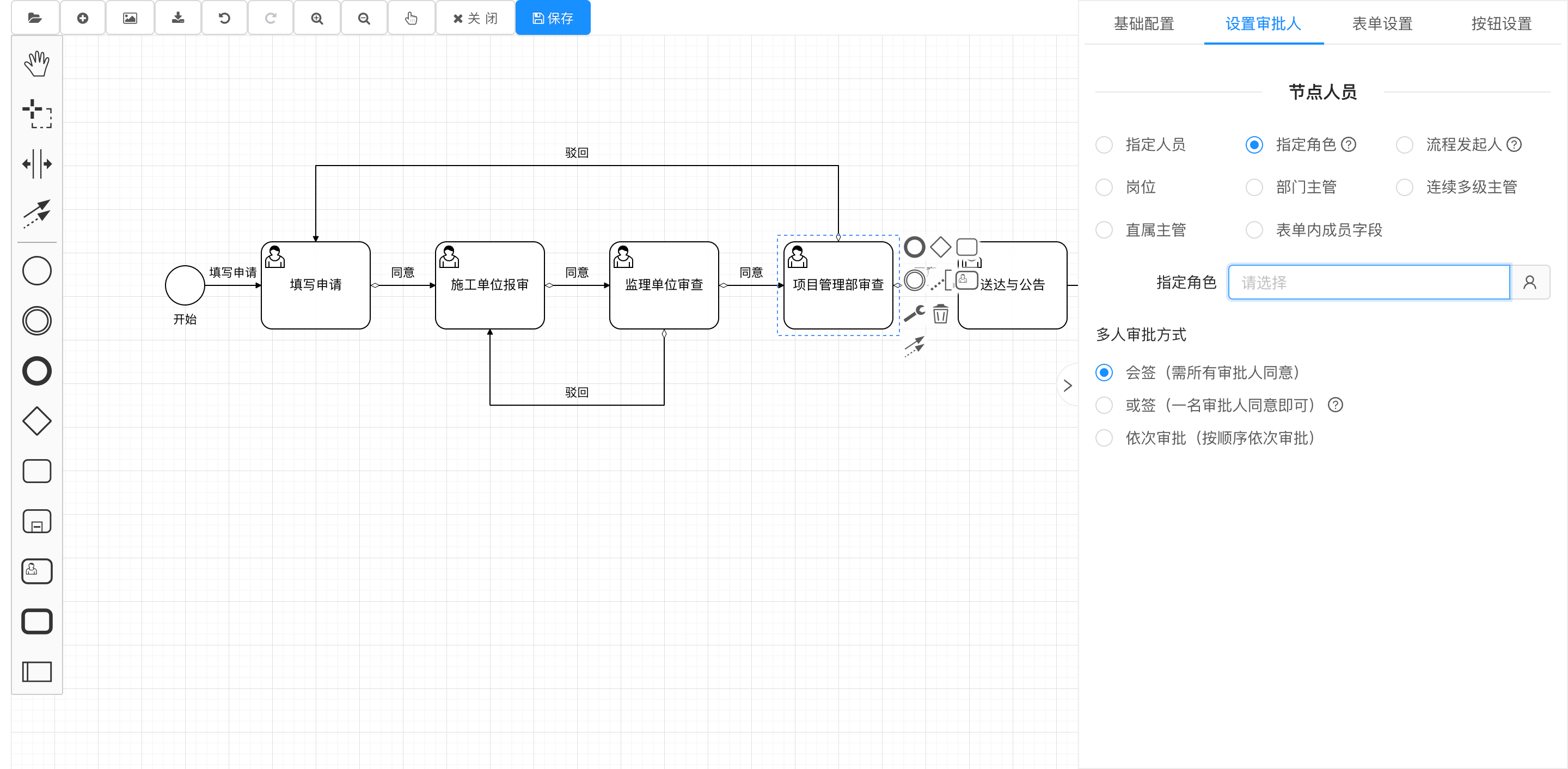Switch to 按钮设置 tab

pos(1502,24)
